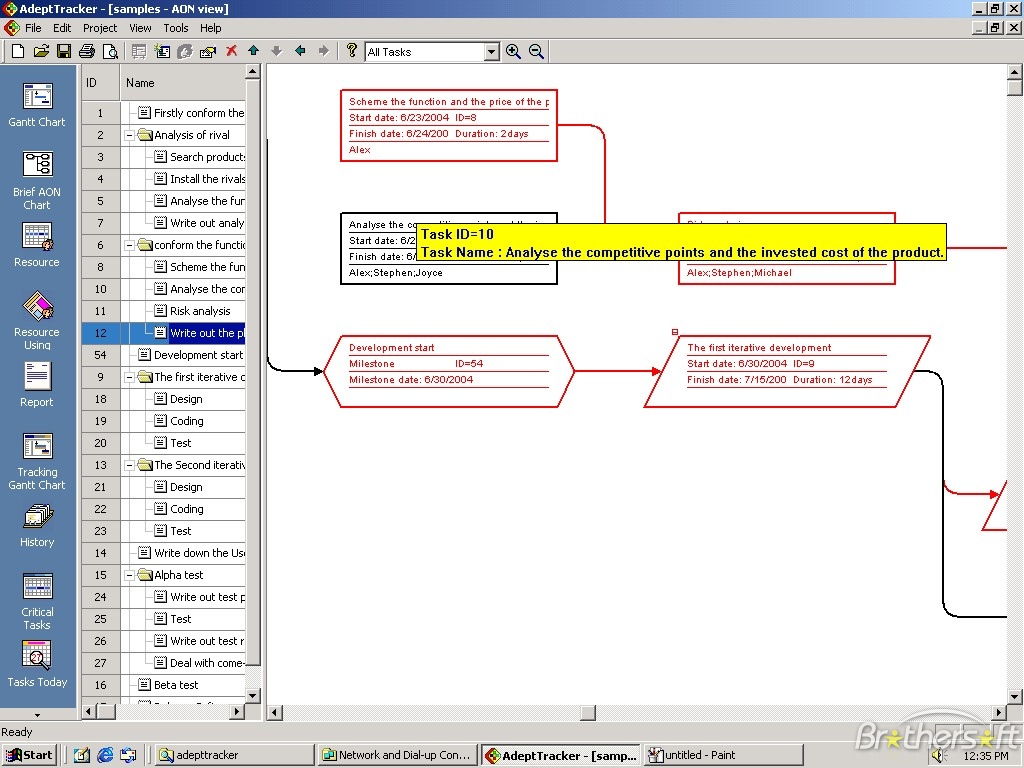The image size is (1024, 768).
Task: Select The first iterative development node
Action: click(x=786, y=371)
